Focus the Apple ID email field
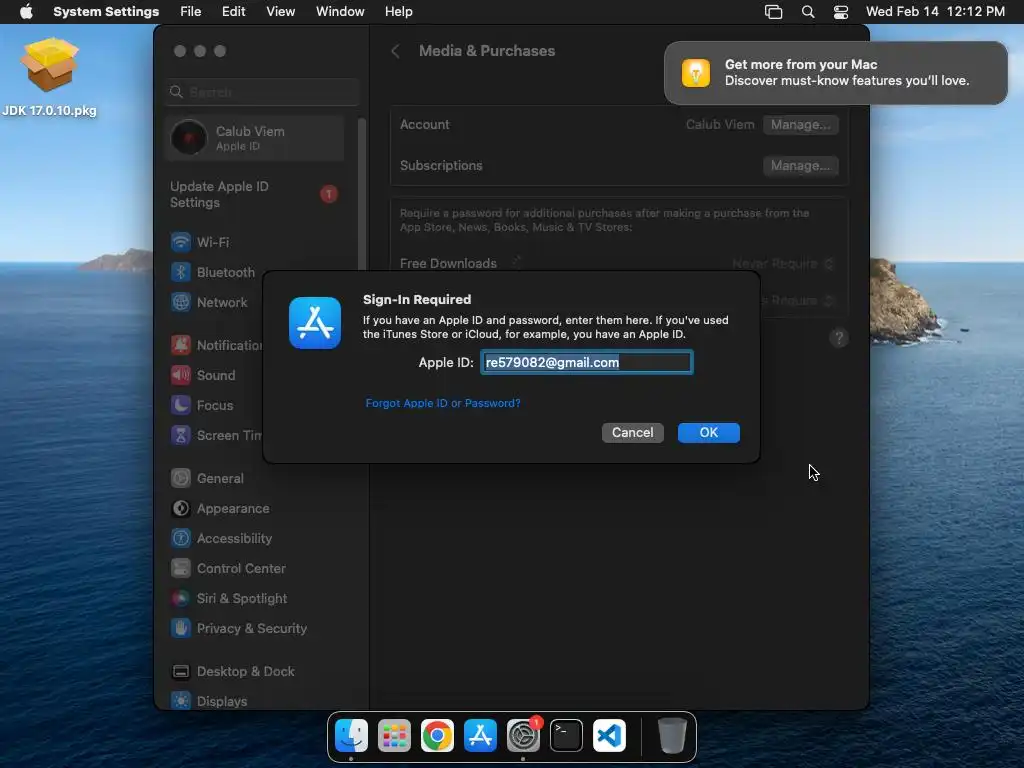 pyautogui.click(x=586, y=362)
